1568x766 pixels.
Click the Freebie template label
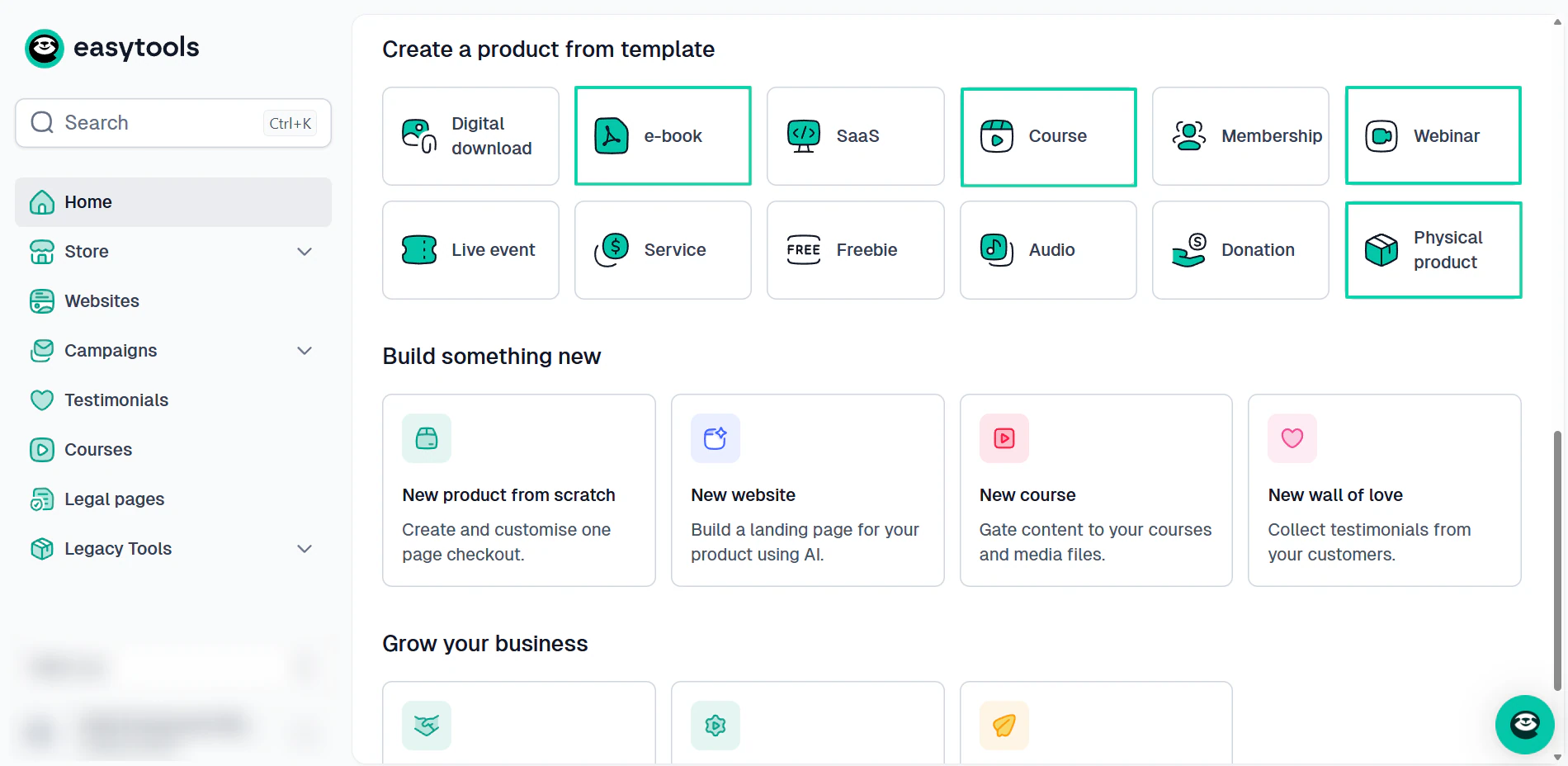pos(867,250)
